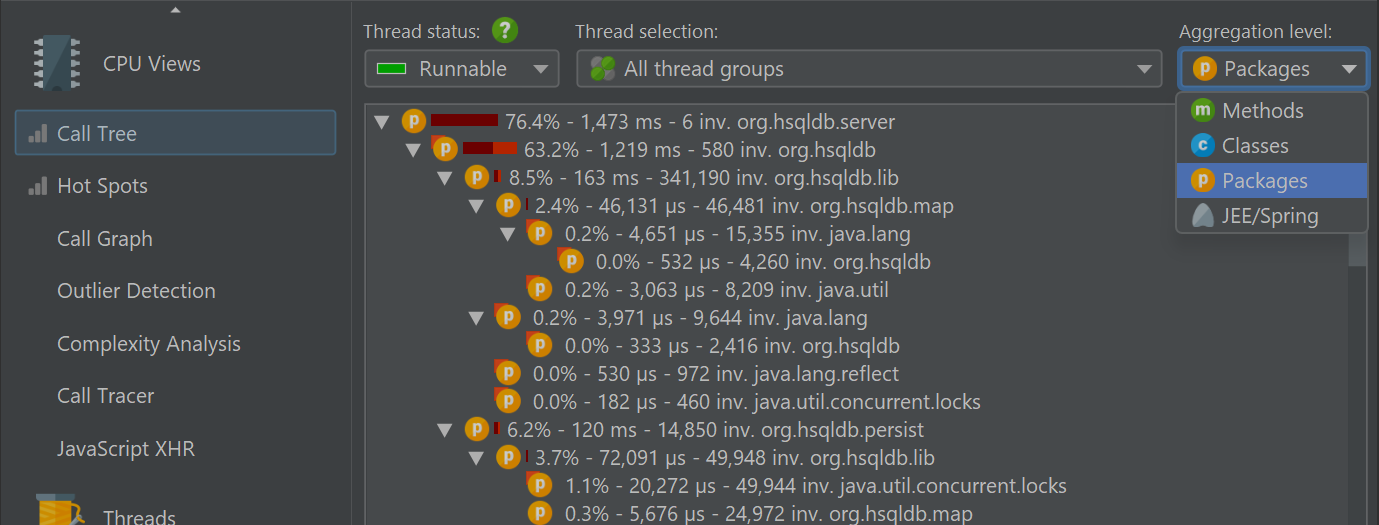
Task: Click package icon of org.hsqldb.server row
Action: 414,122
